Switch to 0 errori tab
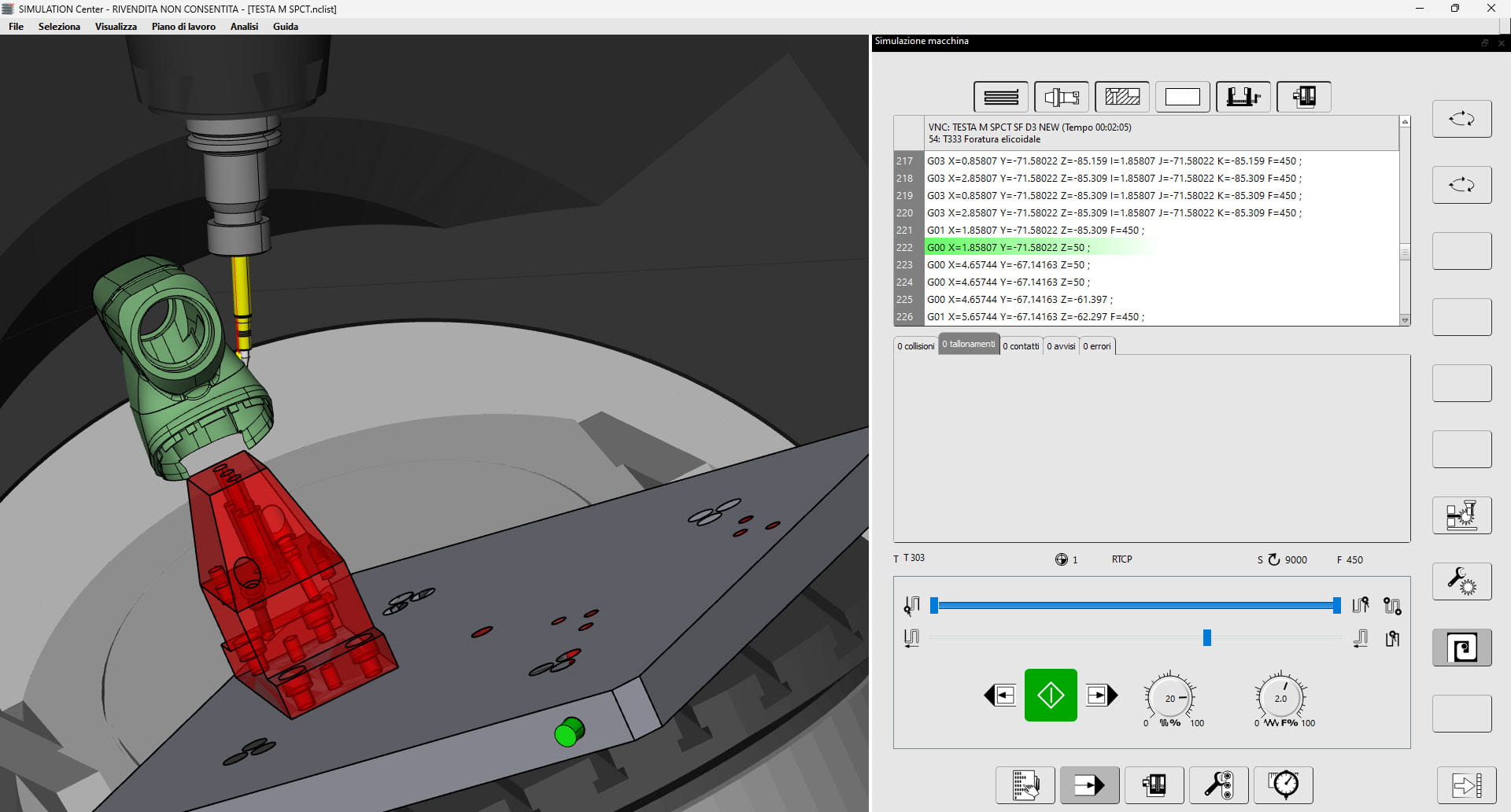Screen dimensions: 1511x812 pyautogui.click(x=1097, y=346)
